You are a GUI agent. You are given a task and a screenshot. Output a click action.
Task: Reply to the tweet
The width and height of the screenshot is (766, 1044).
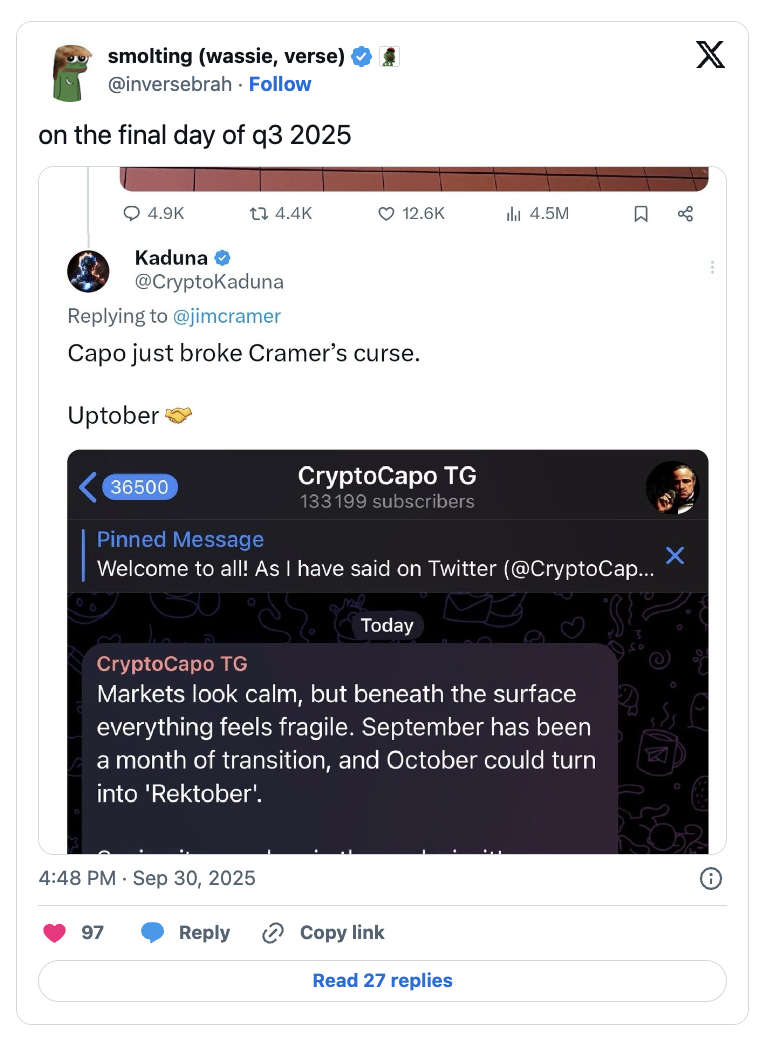point(185,933)
